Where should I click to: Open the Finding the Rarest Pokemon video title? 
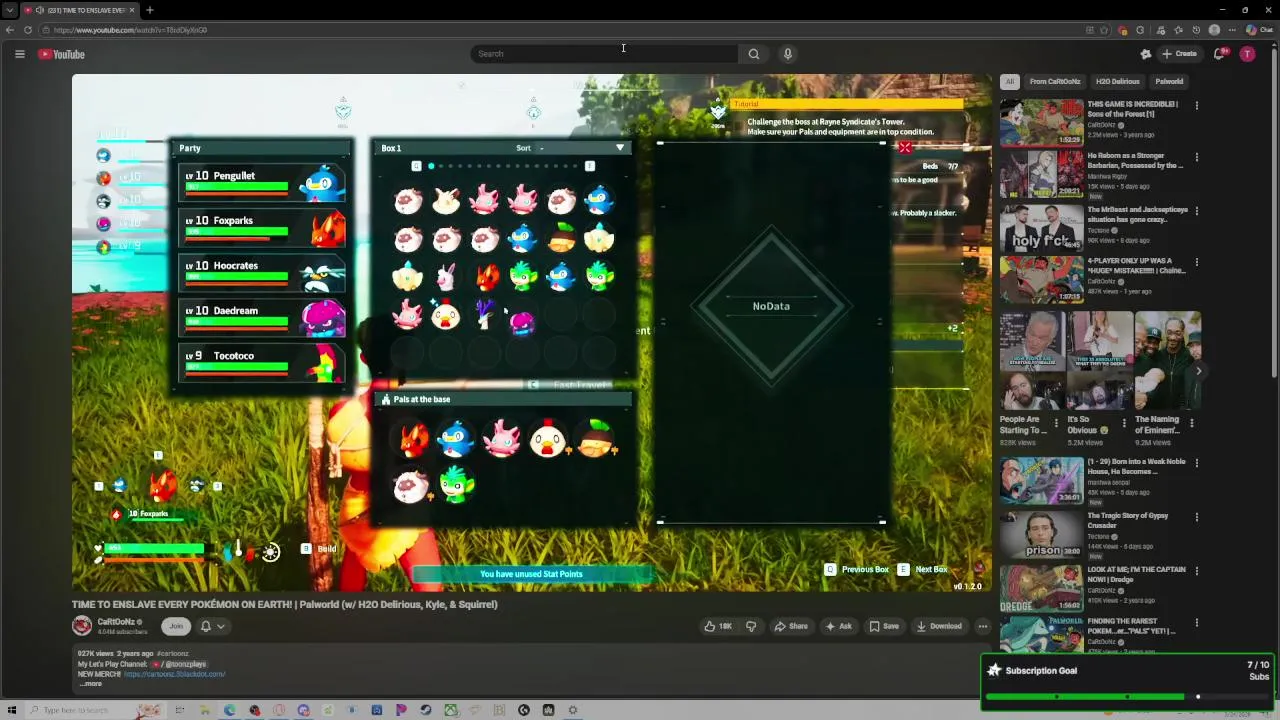[1132, 626]
